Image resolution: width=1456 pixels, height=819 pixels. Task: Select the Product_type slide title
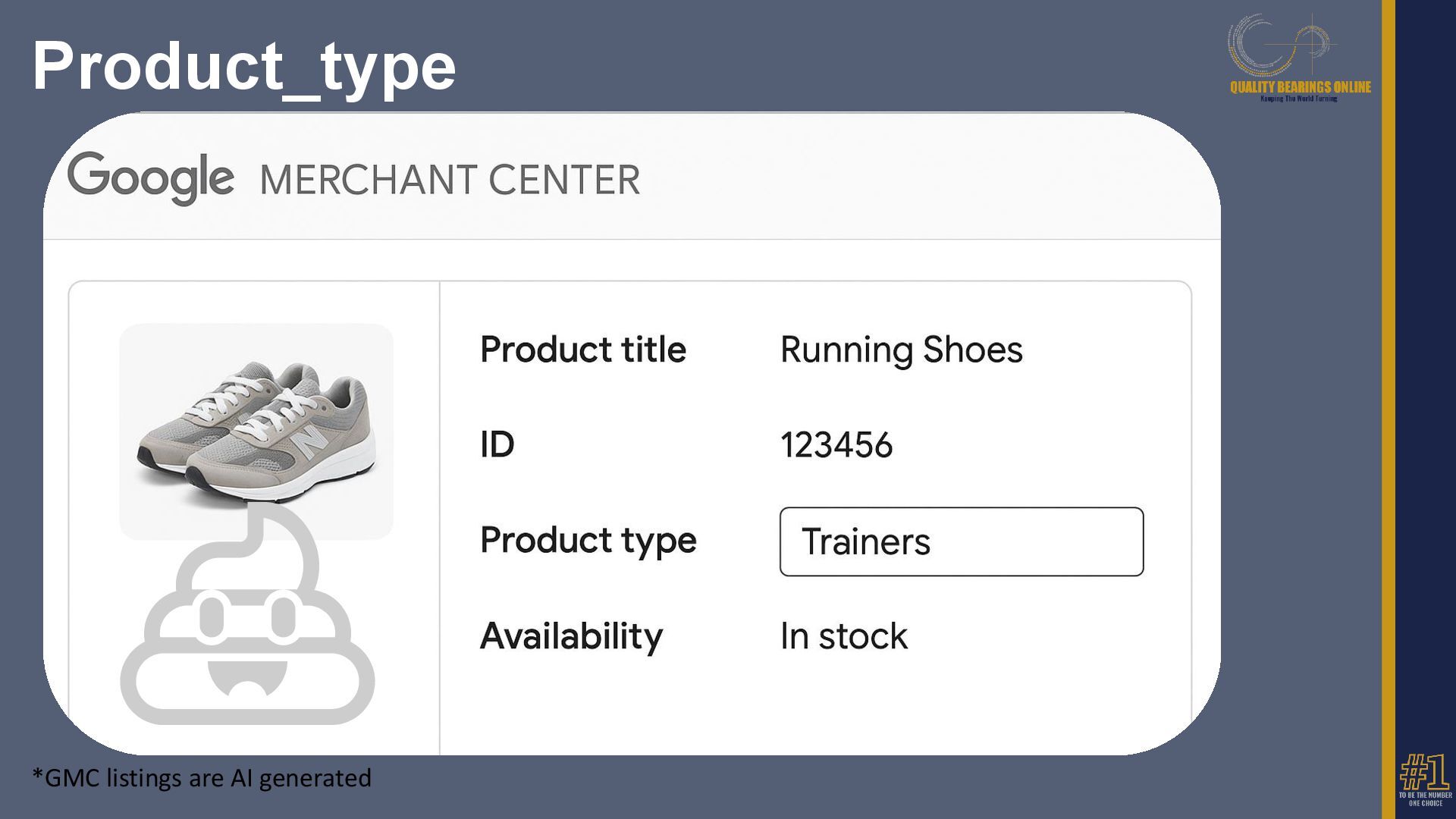(x=244, y=67)
